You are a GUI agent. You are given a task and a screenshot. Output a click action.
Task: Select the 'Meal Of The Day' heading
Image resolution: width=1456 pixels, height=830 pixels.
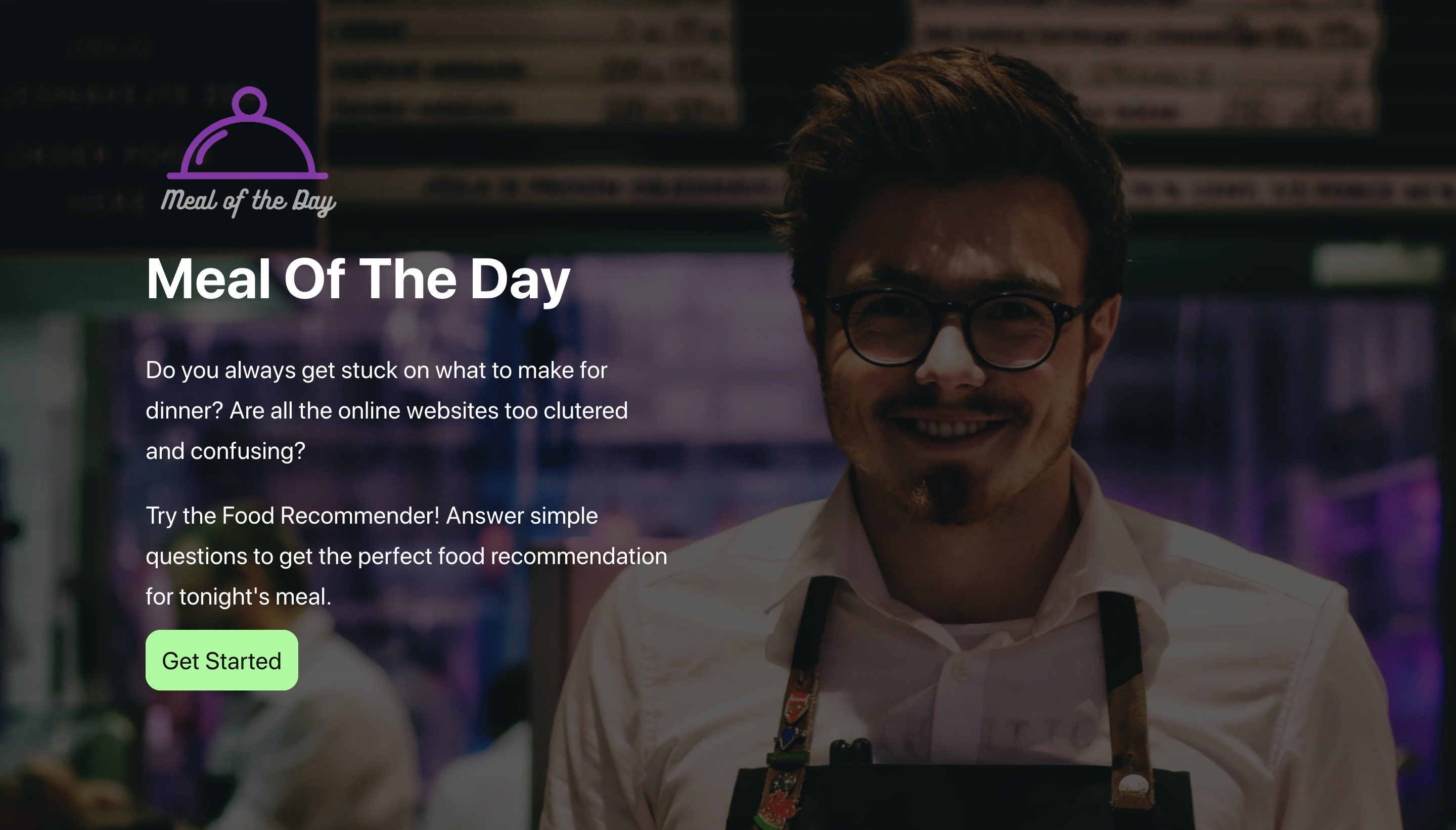click(x=358, y=280)
